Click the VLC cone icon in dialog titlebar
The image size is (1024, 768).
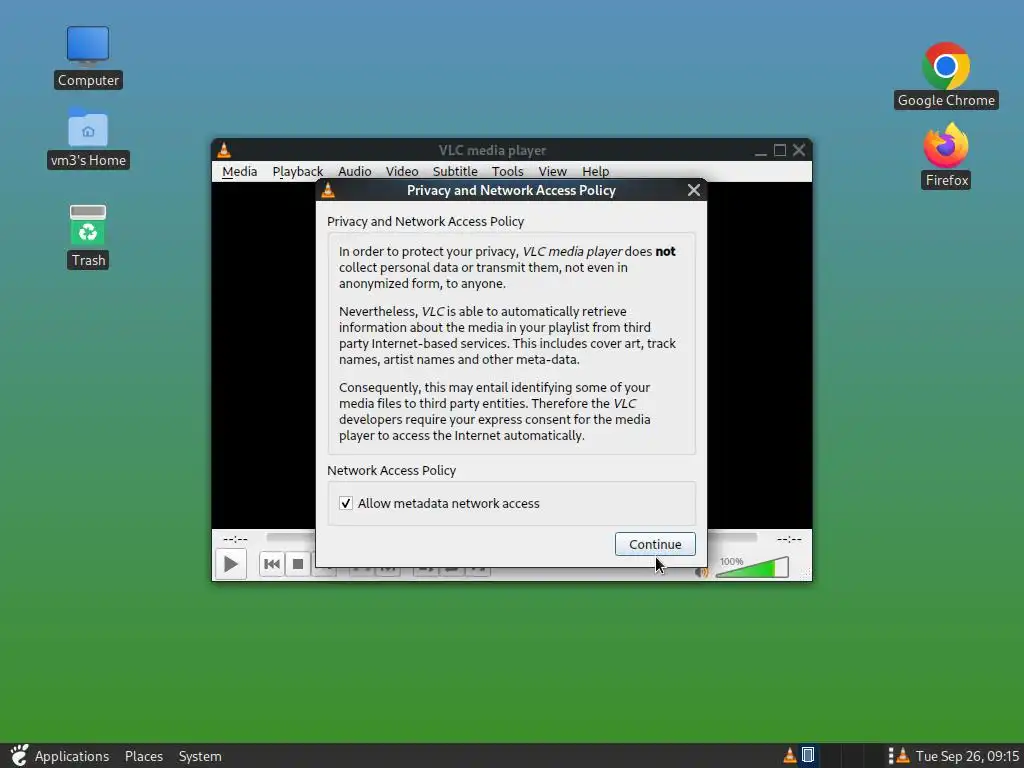pyautogui.click(x=328, y=190)
